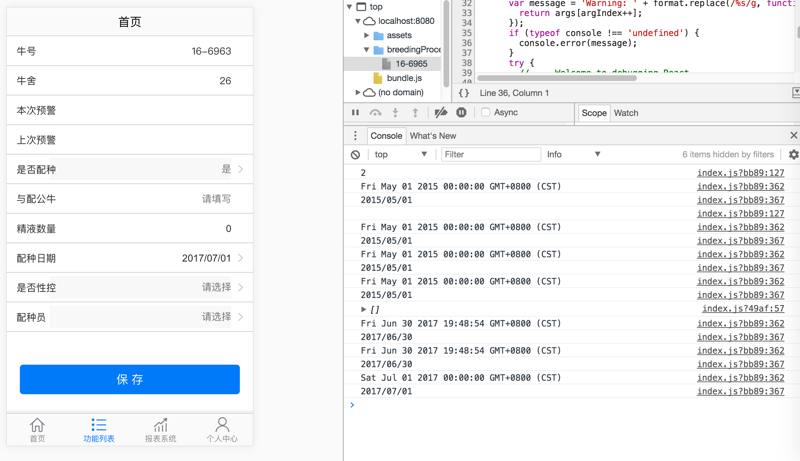800x461 pixels.
Task: Pretty print source with braces icon
Action: tap(464, 93)
